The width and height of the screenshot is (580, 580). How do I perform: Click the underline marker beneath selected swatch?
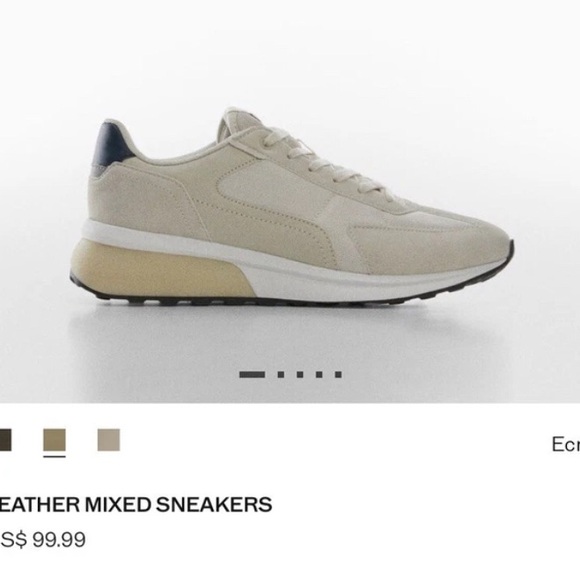(x=54, y=457)
